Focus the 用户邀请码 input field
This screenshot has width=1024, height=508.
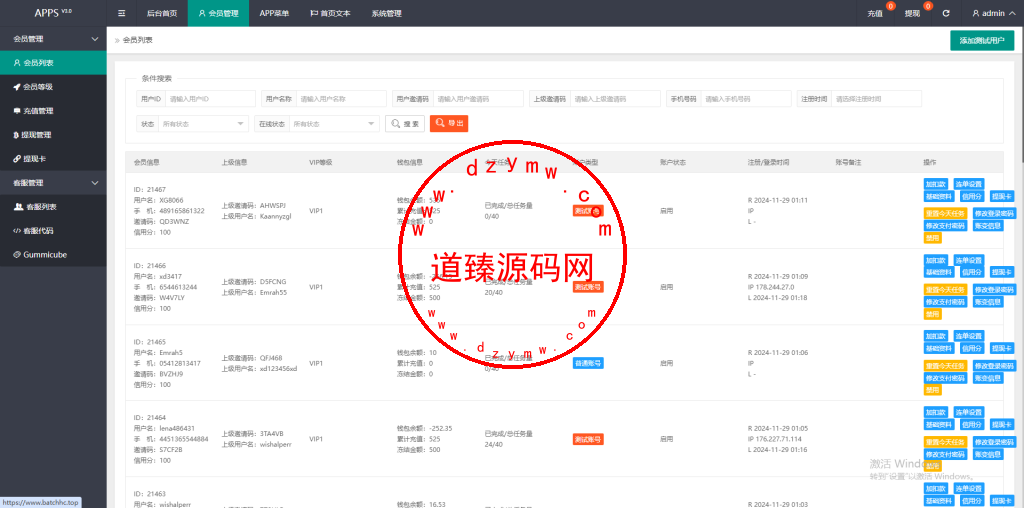pyautogui.click(x=478, y=99)
